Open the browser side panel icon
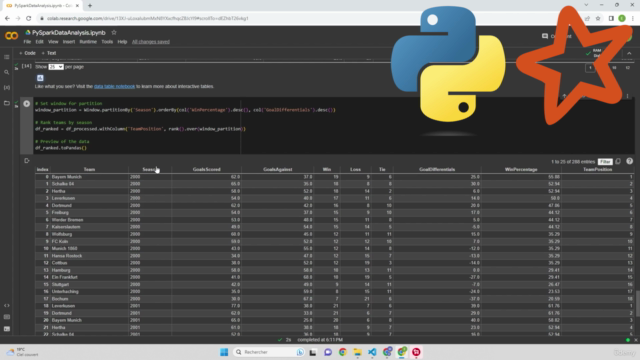The width and height of the screenshot is (640, 360). [x=611, y=18]
